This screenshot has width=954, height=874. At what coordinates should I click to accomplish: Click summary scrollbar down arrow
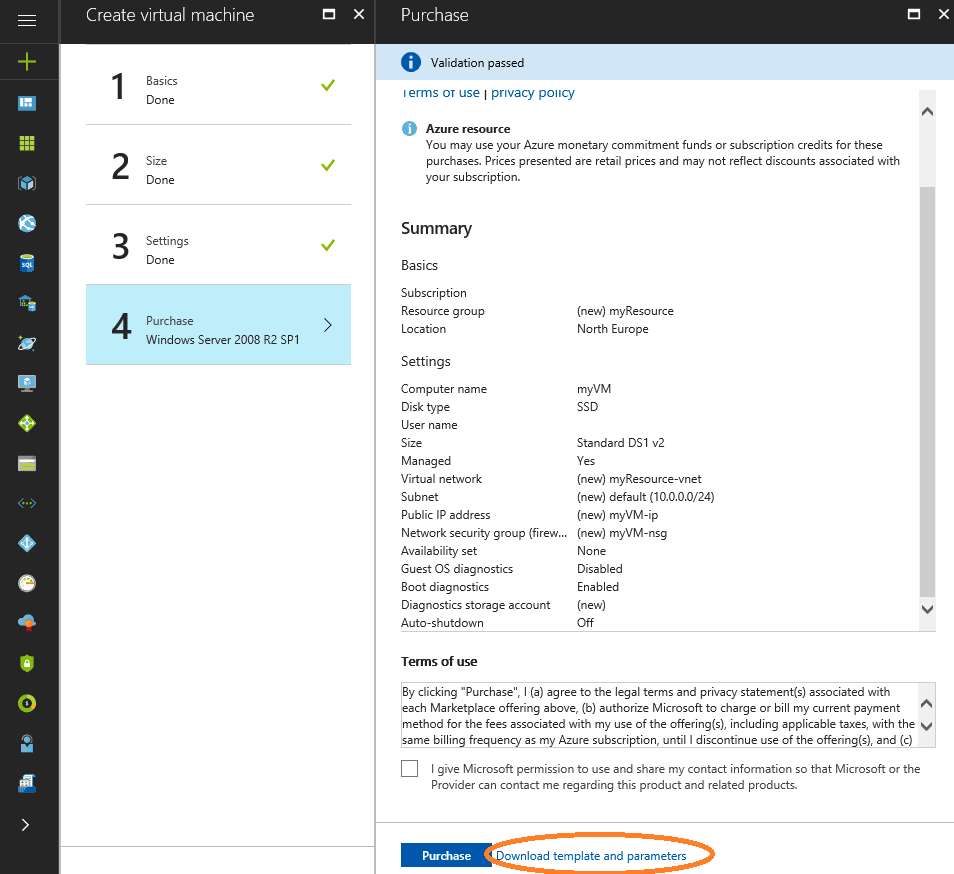pyautogui.click(x=927, y=609)
